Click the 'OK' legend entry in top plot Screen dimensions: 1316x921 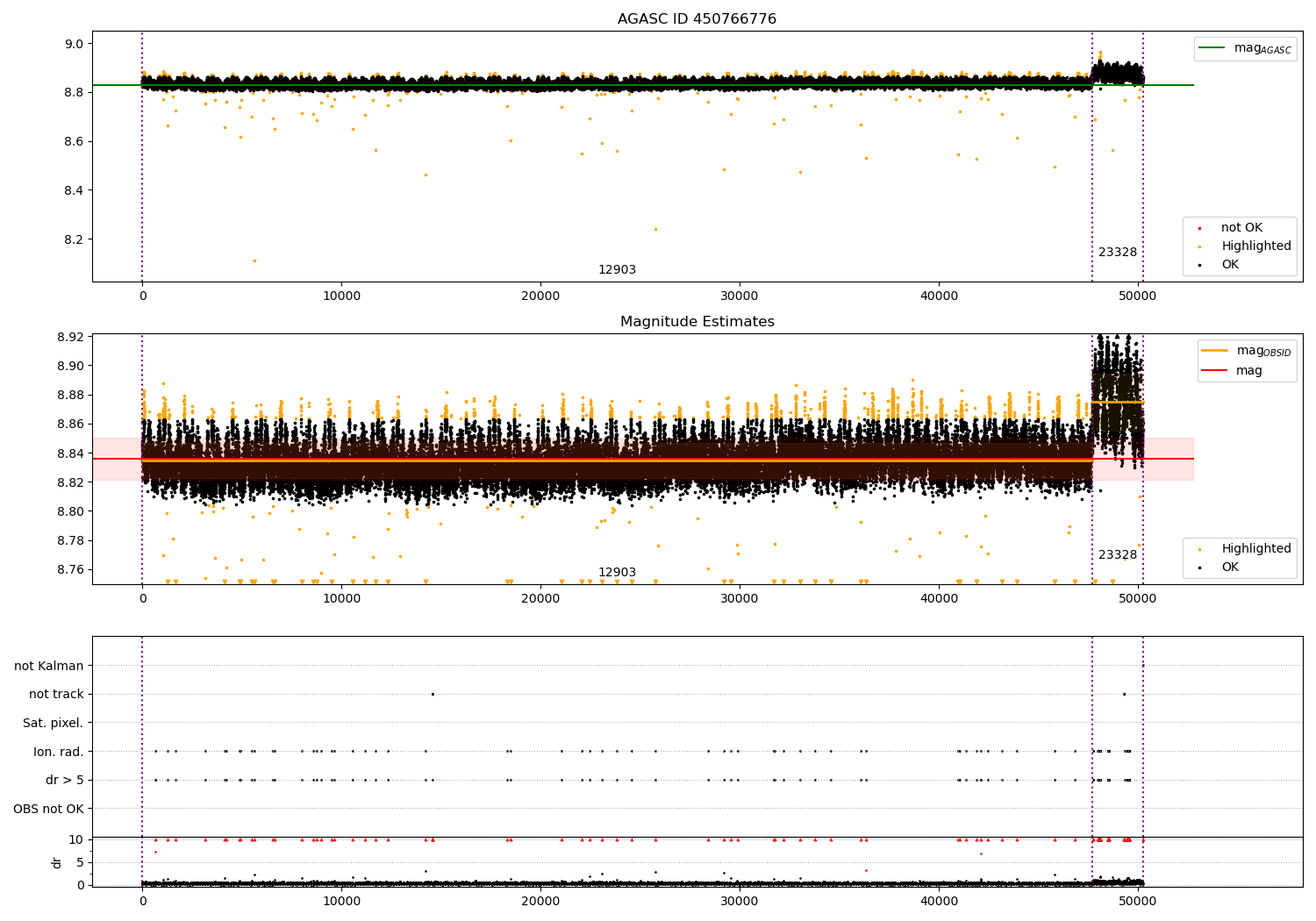pos(1230,265)
